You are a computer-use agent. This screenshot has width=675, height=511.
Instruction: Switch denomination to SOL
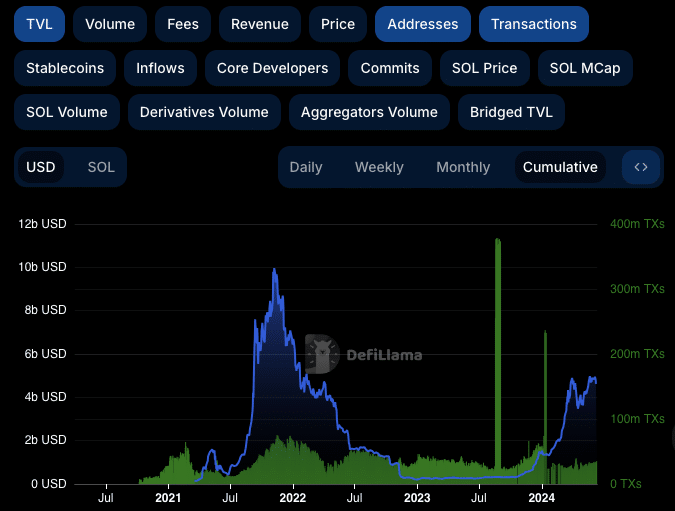coord(101,167)
